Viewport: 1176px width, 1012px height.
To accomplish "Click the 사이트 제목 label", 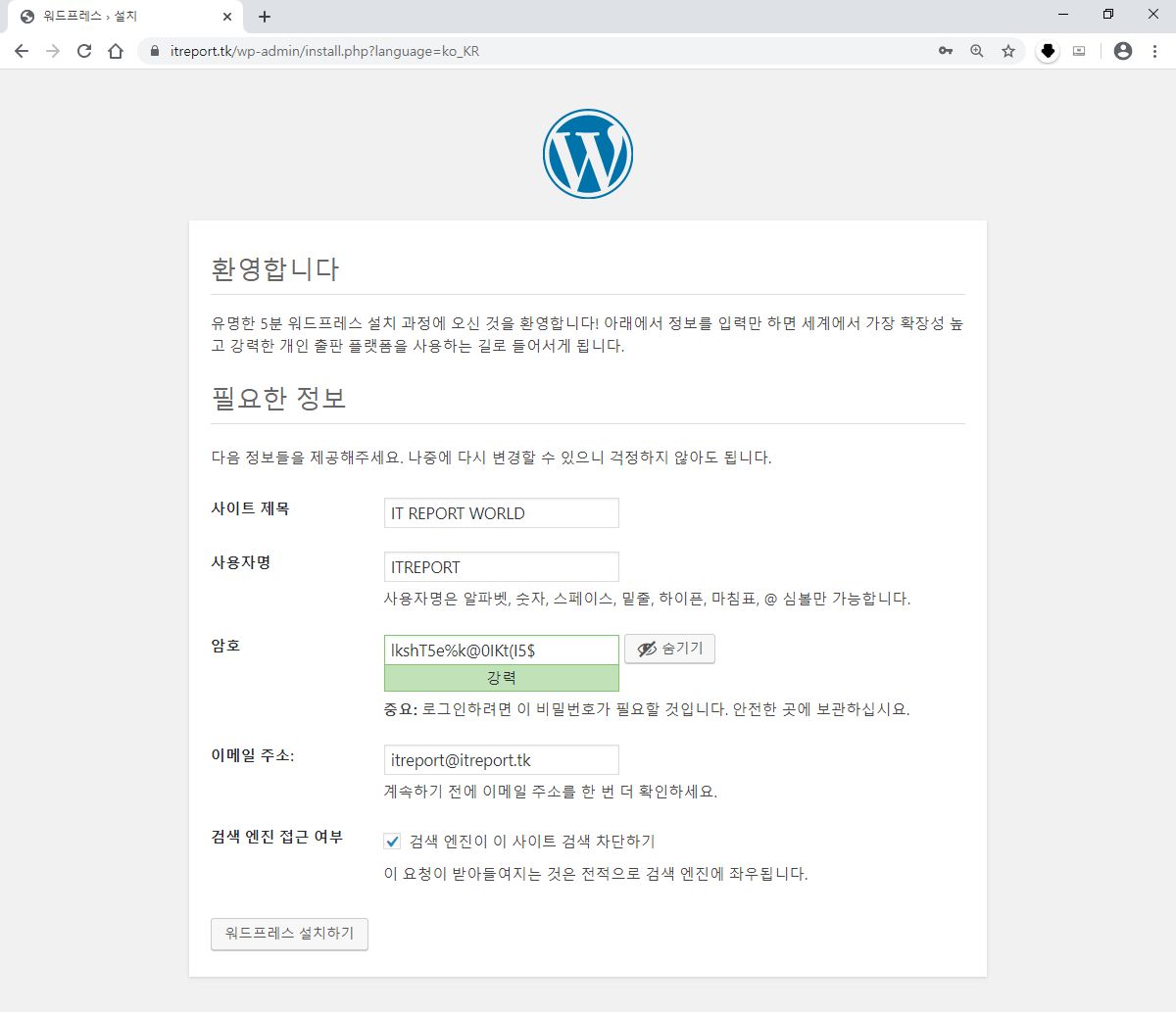I will click(251, 508).
